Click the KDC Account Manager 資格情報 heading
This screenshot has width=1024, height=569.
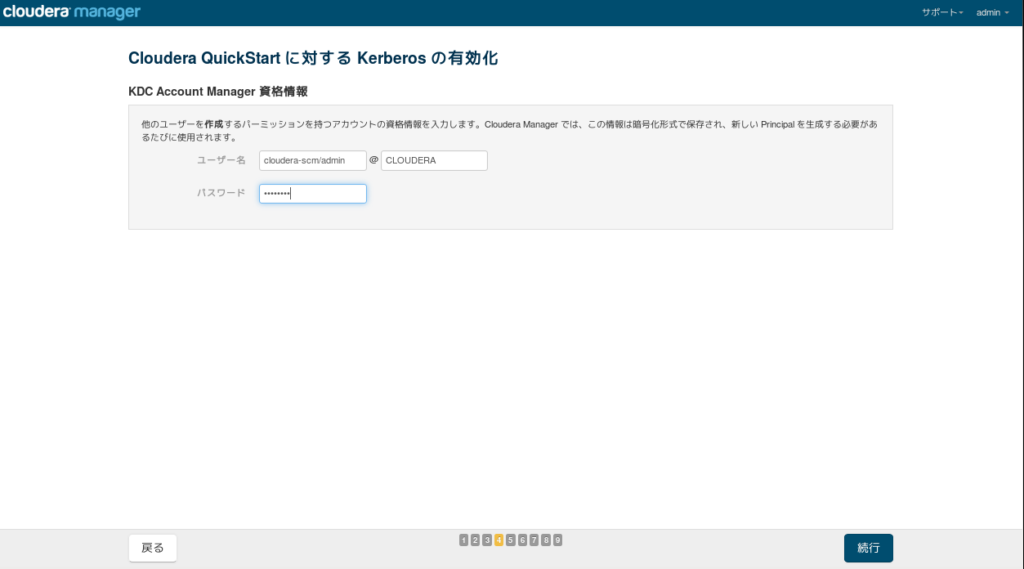coord(217,91)
